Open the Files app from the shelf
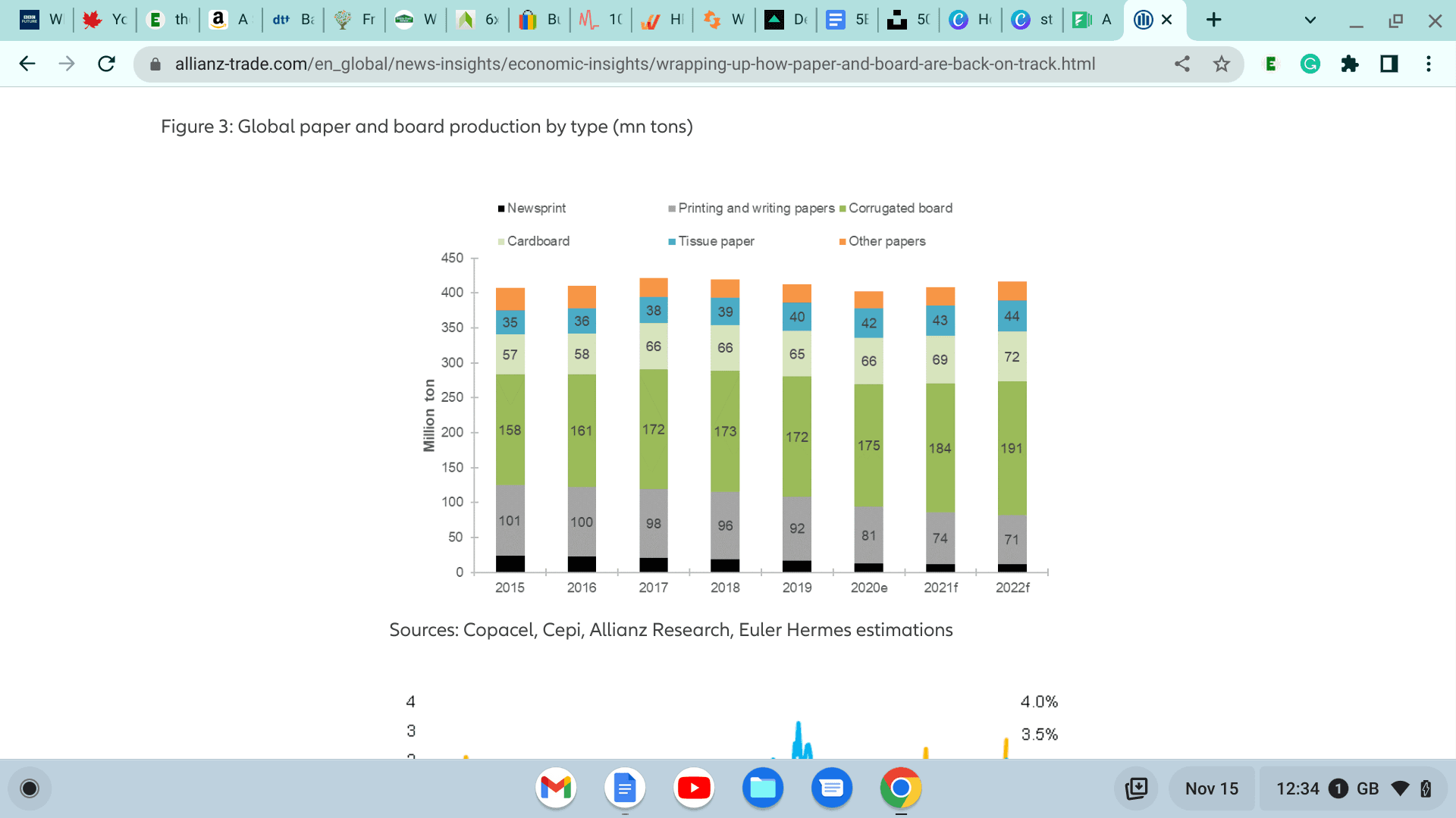Viewport: 1456px width, 818px height. point(763,788)
